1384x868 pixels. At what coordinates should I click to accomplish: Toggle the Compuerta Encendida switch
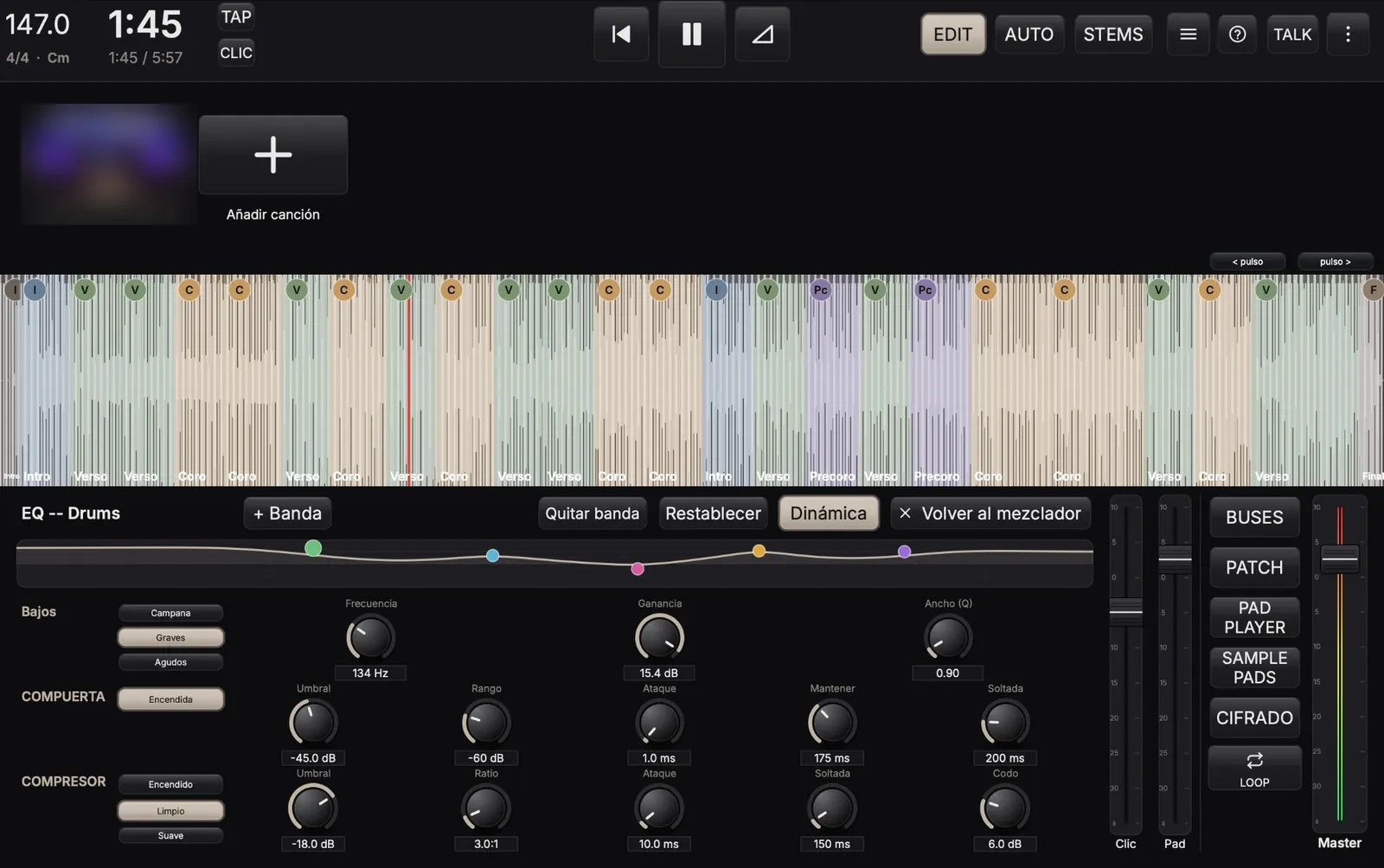170,699
